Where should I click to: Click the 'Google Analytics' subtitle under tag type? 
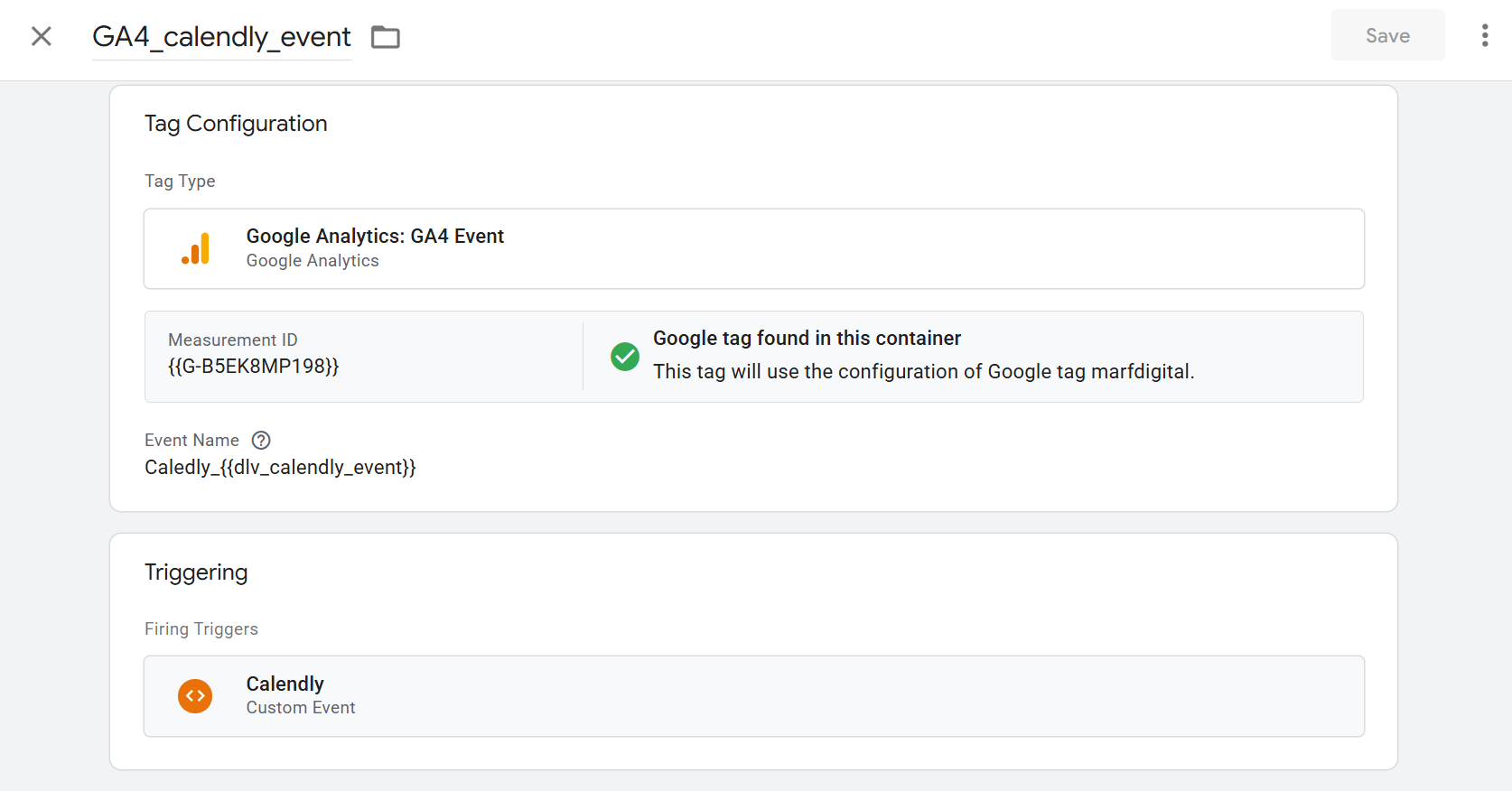pos(313,261)
